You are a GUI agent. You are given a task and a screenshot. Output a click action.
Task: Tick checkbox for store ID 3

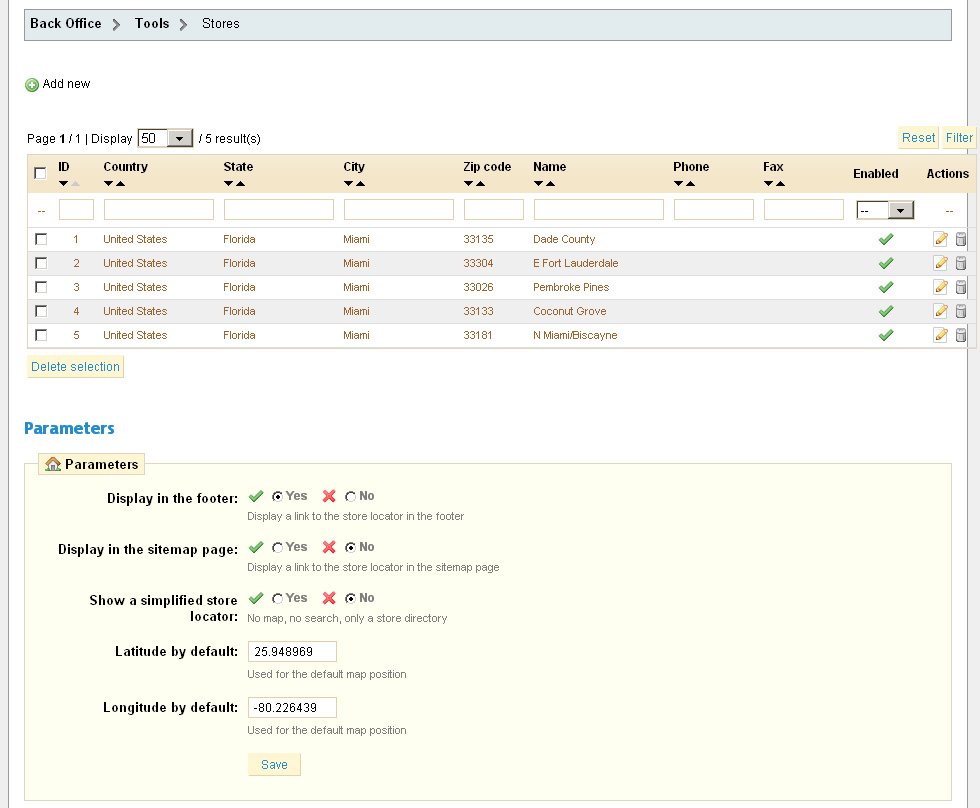(x=40, y=287)
